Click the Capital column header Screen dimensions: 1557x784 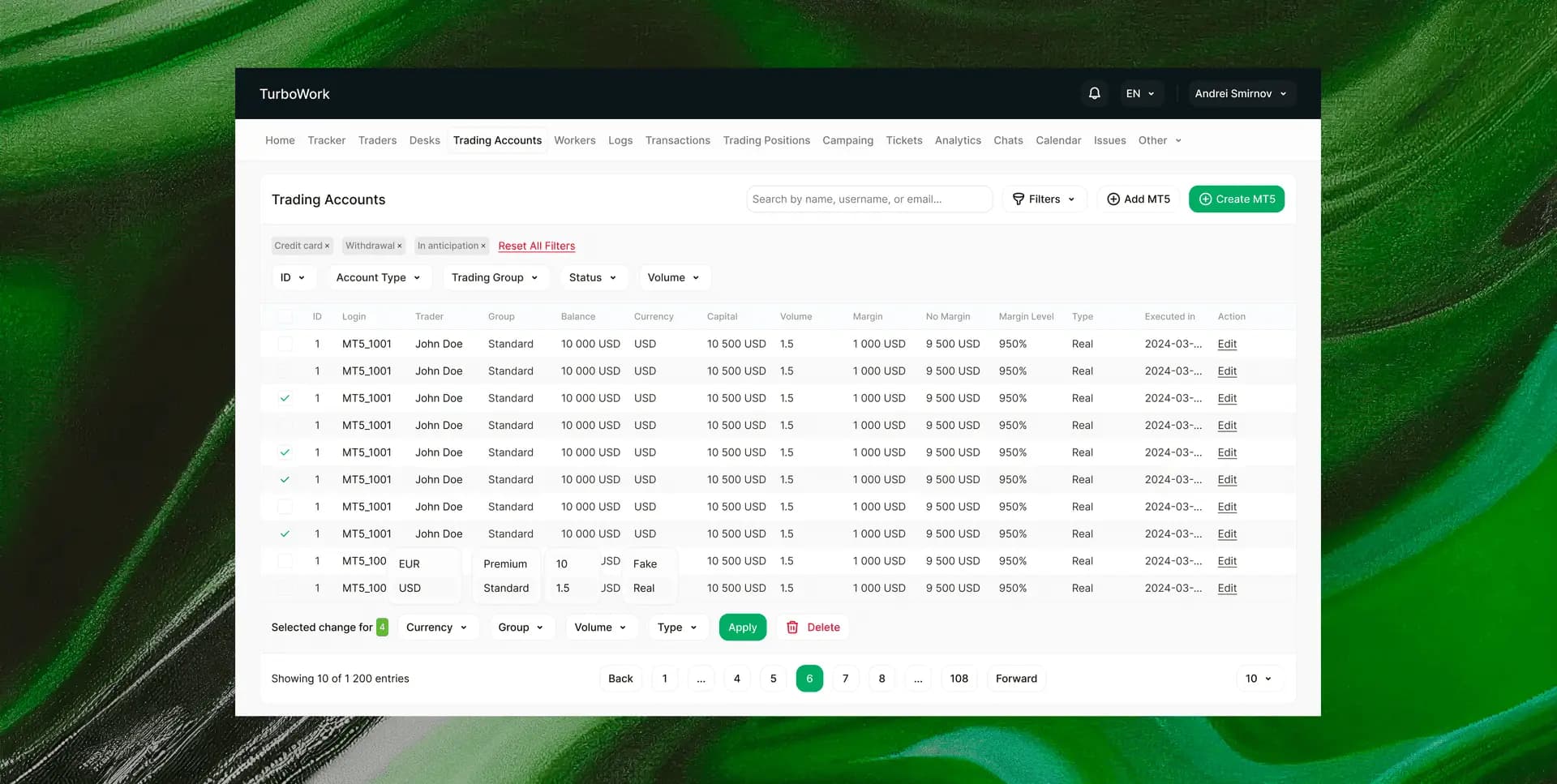pyautogui.click(x=722, y=316)
